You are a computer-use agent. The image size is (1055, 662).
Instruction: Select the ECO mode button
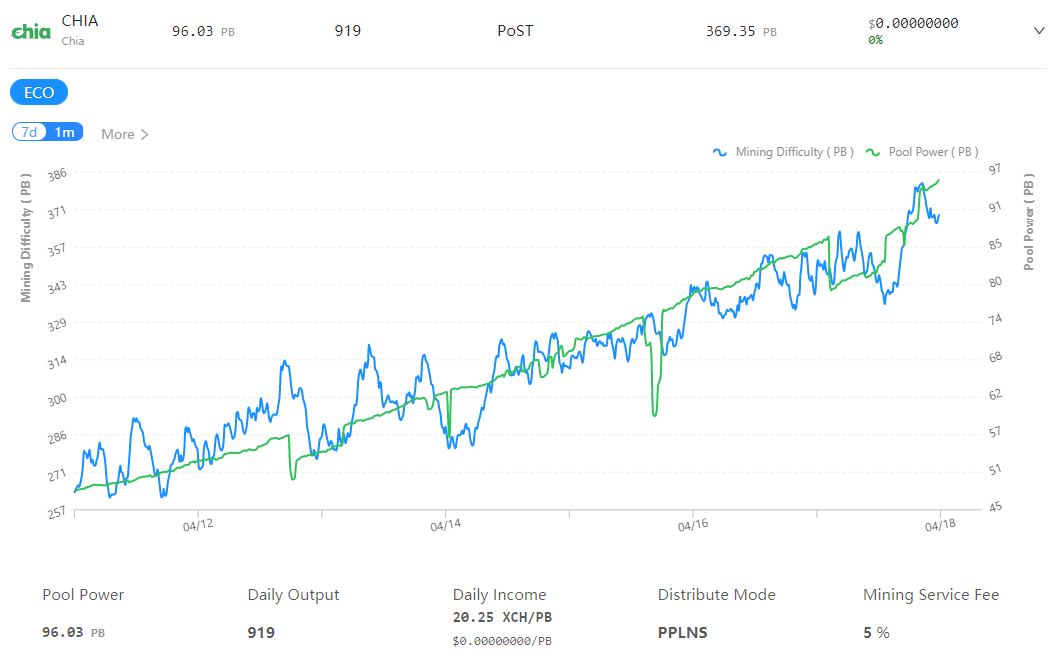point(39,92)
